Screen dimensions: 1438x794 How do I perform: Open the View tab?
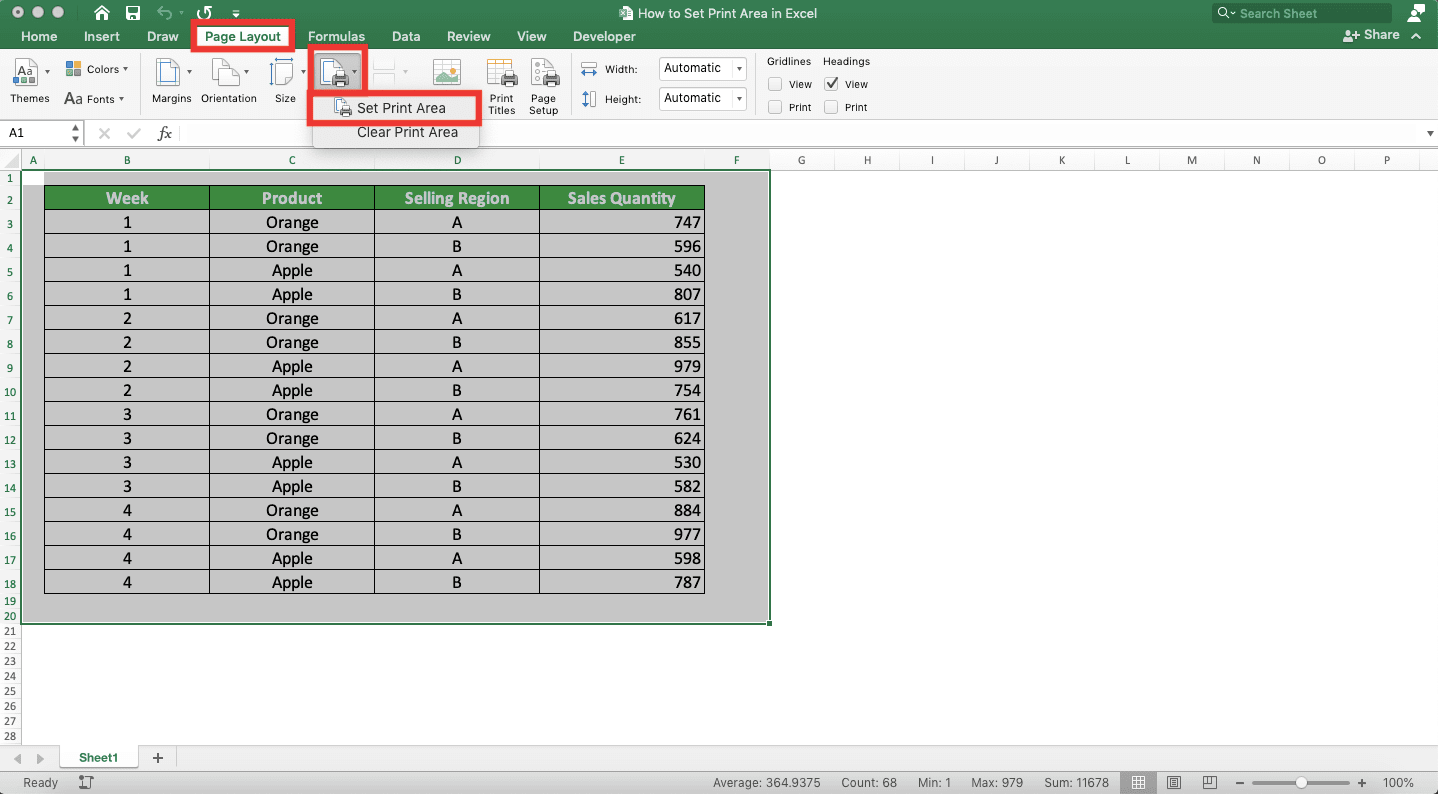click(531, 37)
